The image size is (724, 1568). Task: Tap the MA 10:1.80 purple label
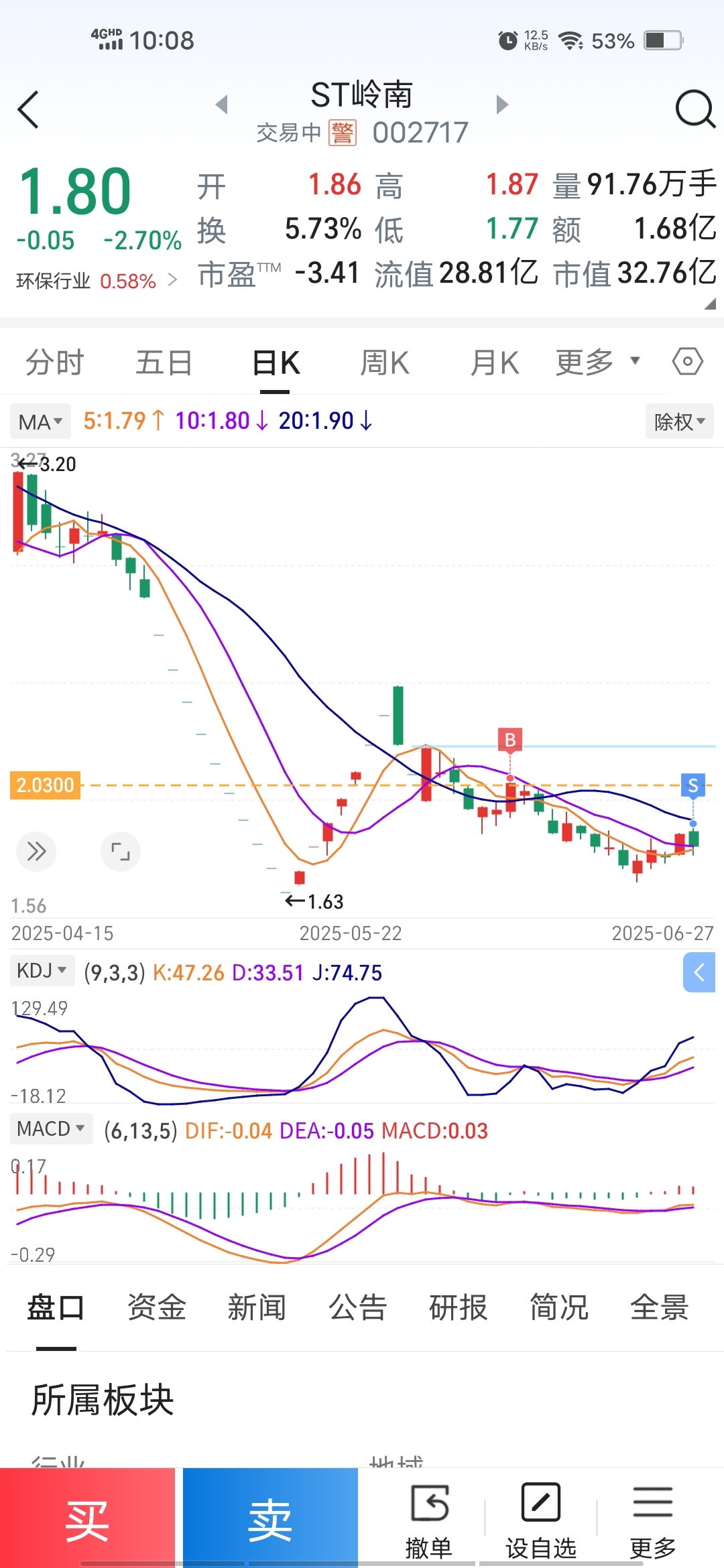tap(221, 421)
